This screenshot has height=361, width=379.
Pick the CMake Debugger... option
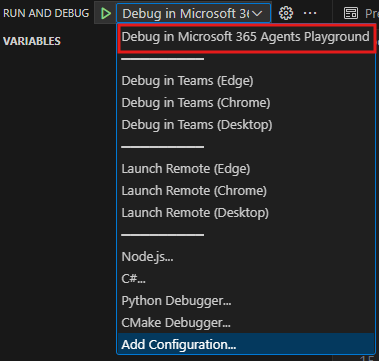tap(246, 323)
